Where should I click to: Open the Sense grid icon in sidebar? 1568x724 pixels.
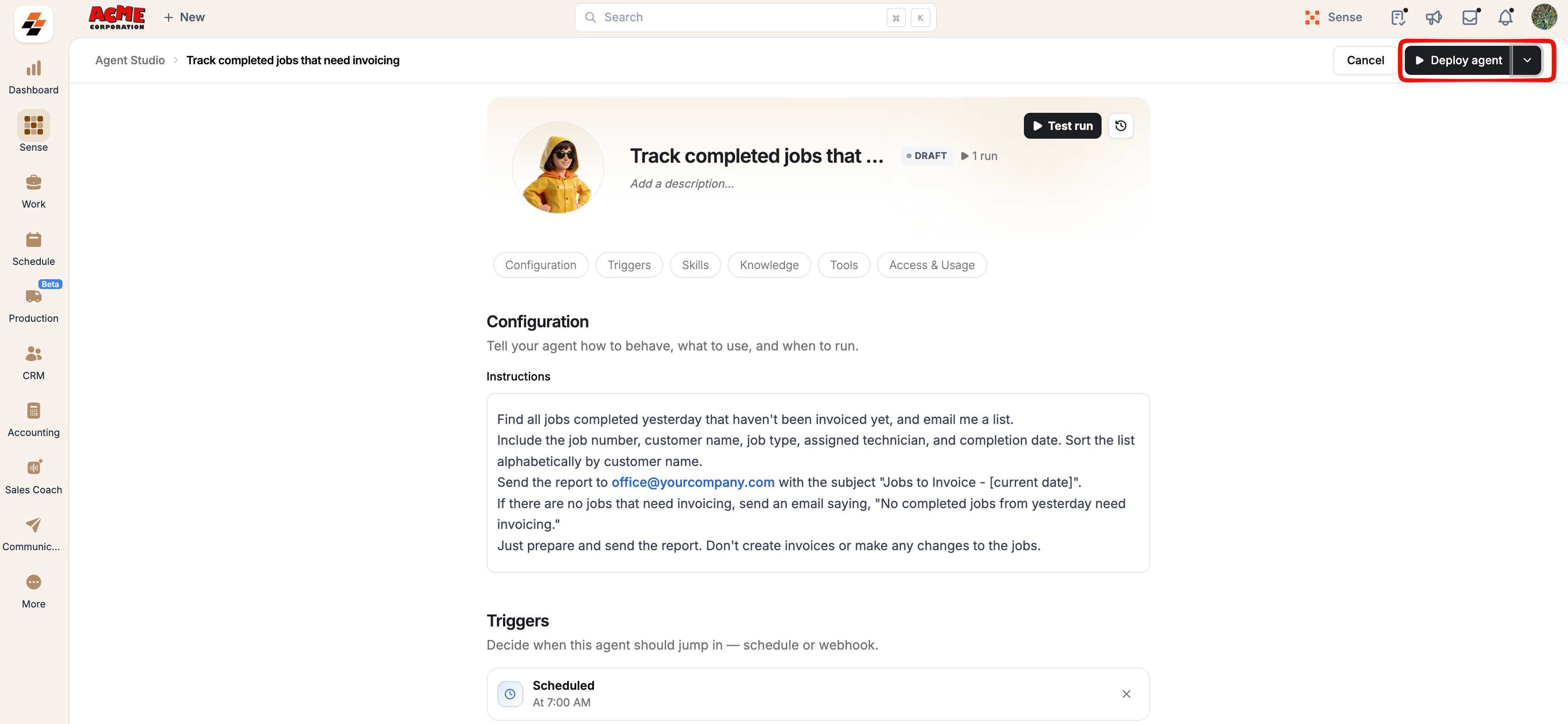pyautogui.click(x=33, y=125)
